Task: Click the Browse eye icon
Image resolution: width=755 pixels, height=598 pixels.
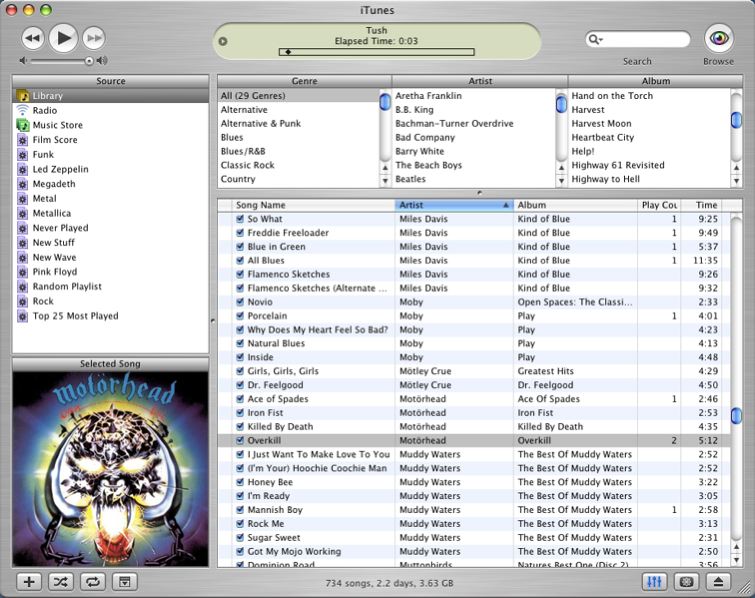Action: [718, 38]
